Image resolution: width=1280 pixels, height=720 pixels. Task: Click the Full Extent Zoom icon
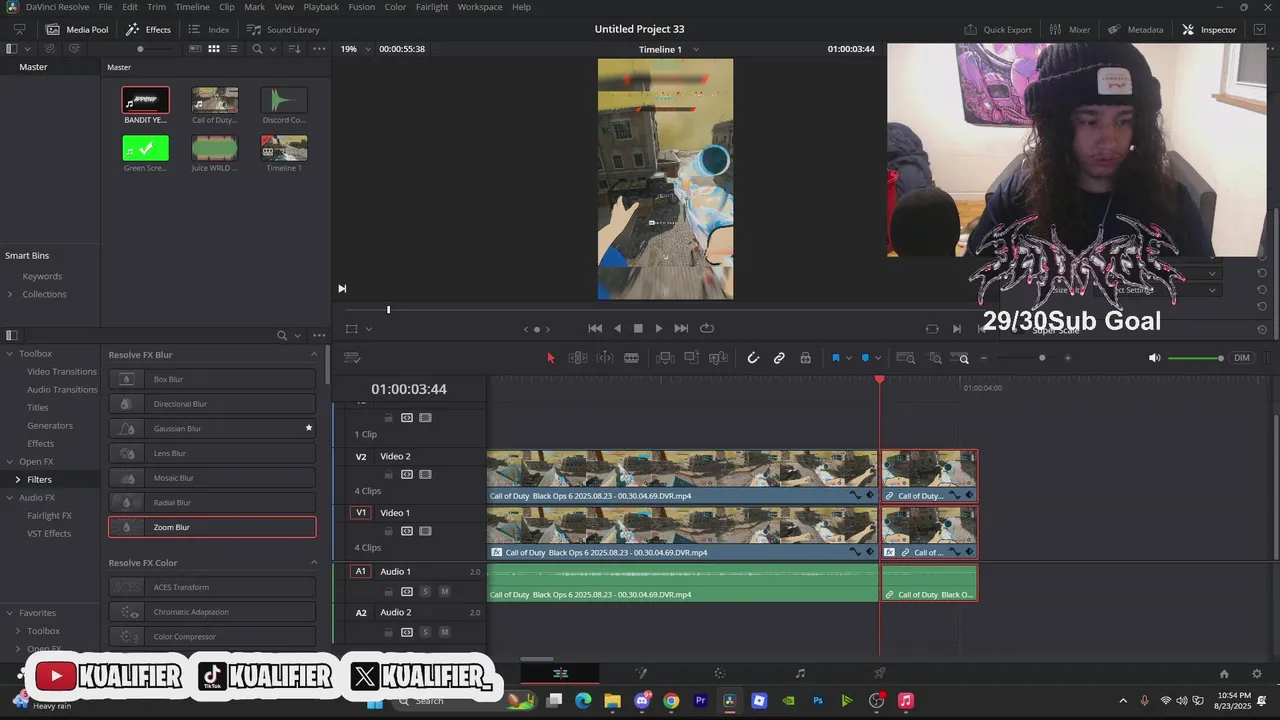[906, 358]
